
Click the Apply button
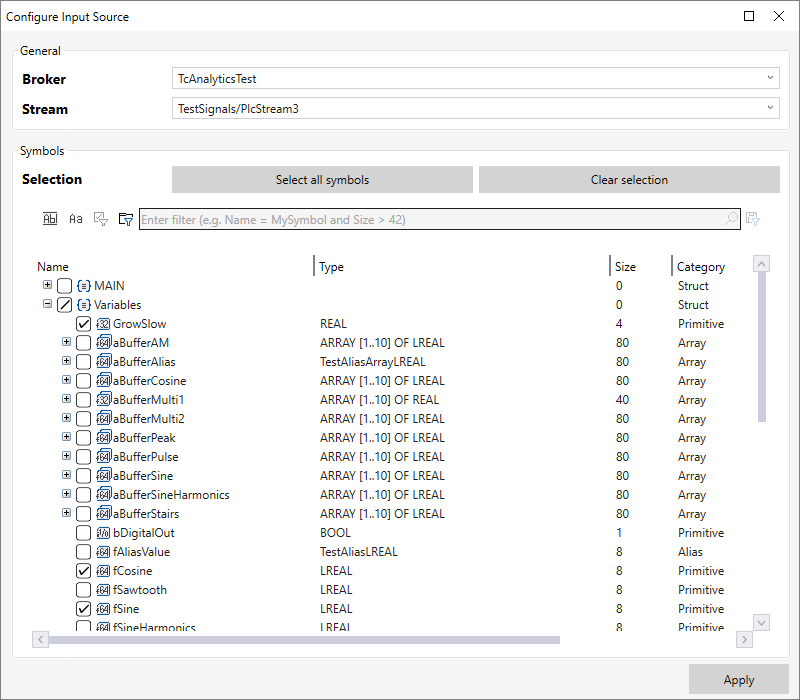pos(739,680)
